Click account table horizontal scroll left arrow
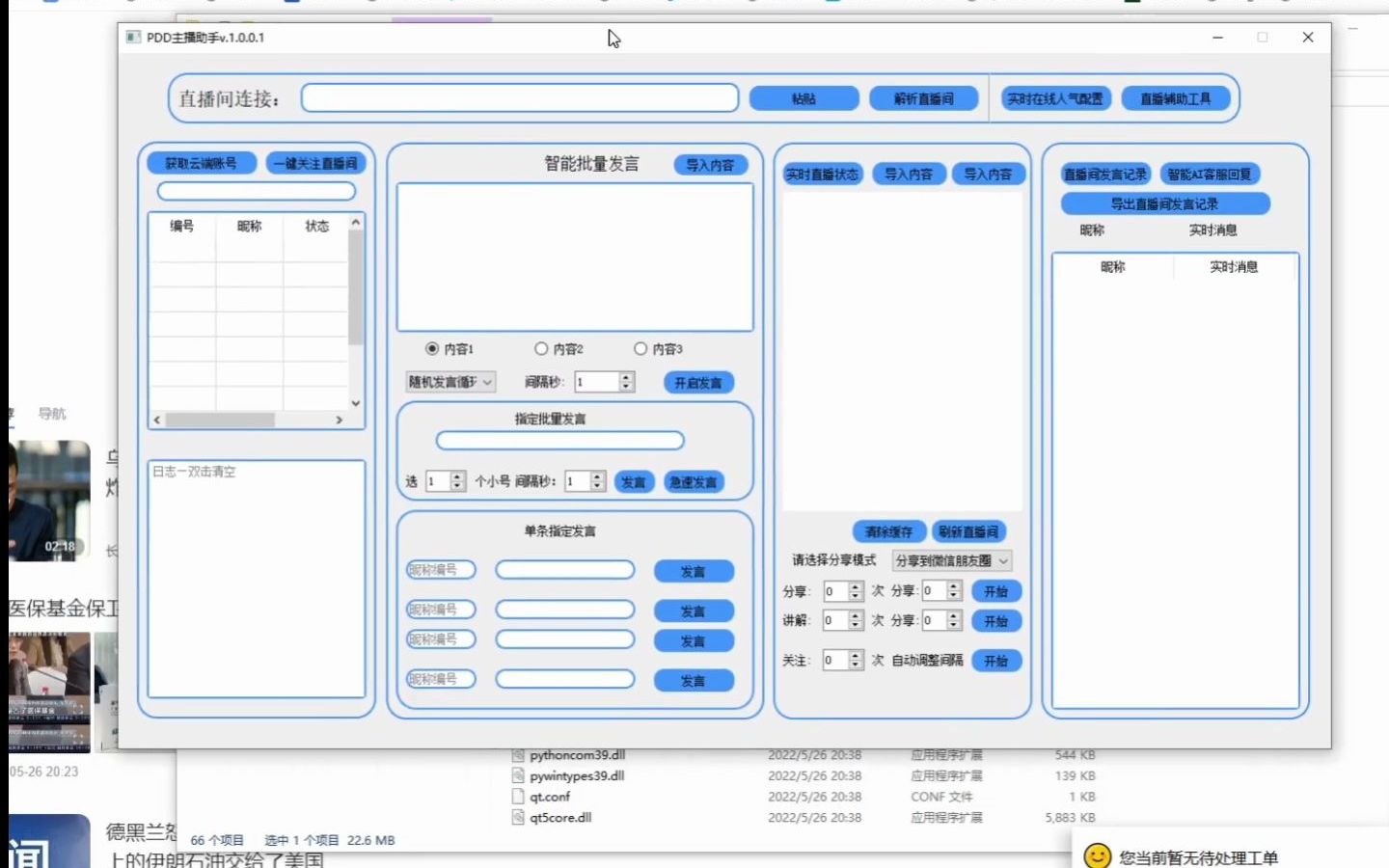 click(x=157, y=420)
